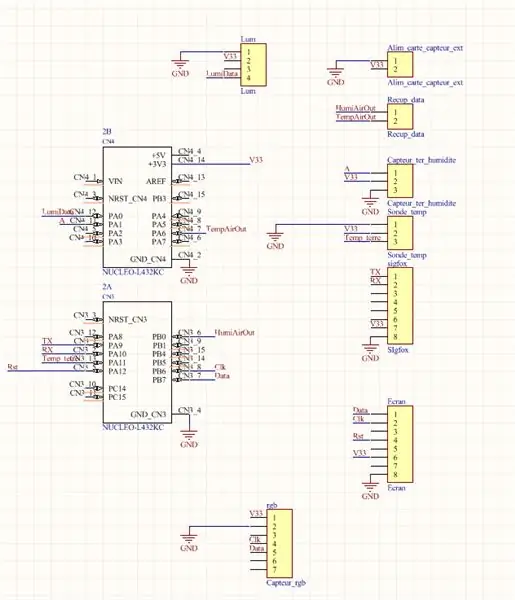This screenshot has width=515, height=600.
Task: Click the Clk label at rgb connector
Action: coord(255,539)
